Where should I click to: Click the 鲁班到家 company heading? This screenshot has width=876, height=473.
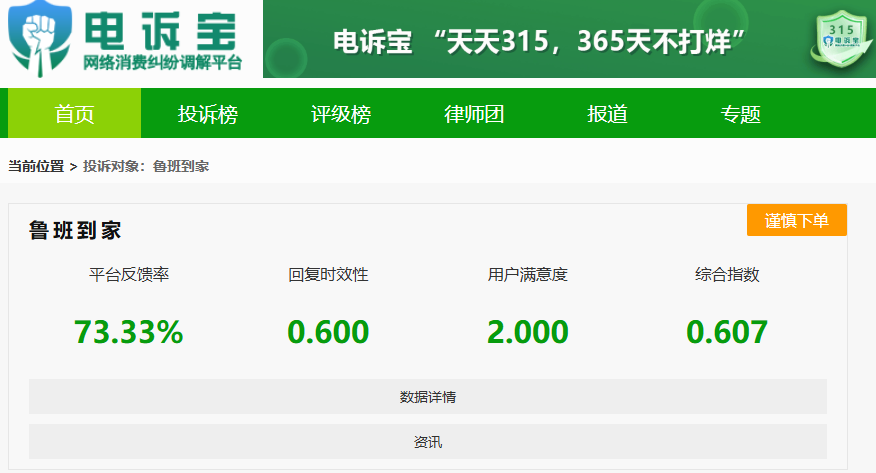click(x=75, y=230)
